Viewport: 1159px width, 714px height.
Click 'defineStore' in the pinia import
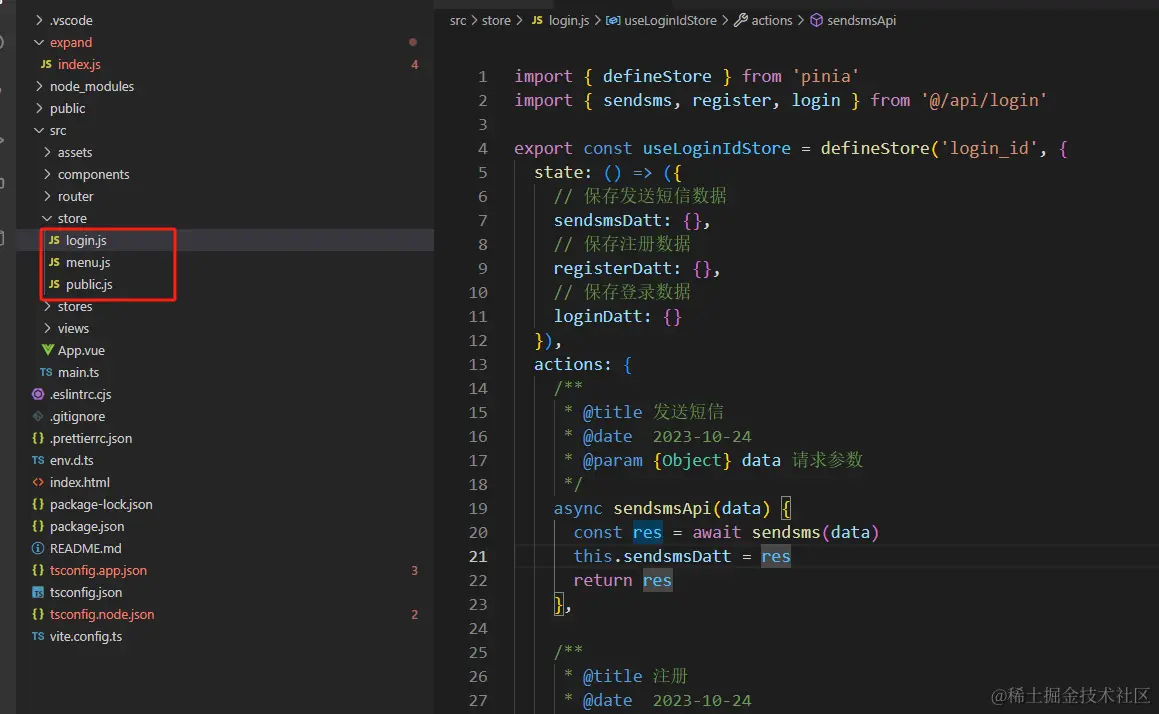pyautogui.click(x=656, y=76)
